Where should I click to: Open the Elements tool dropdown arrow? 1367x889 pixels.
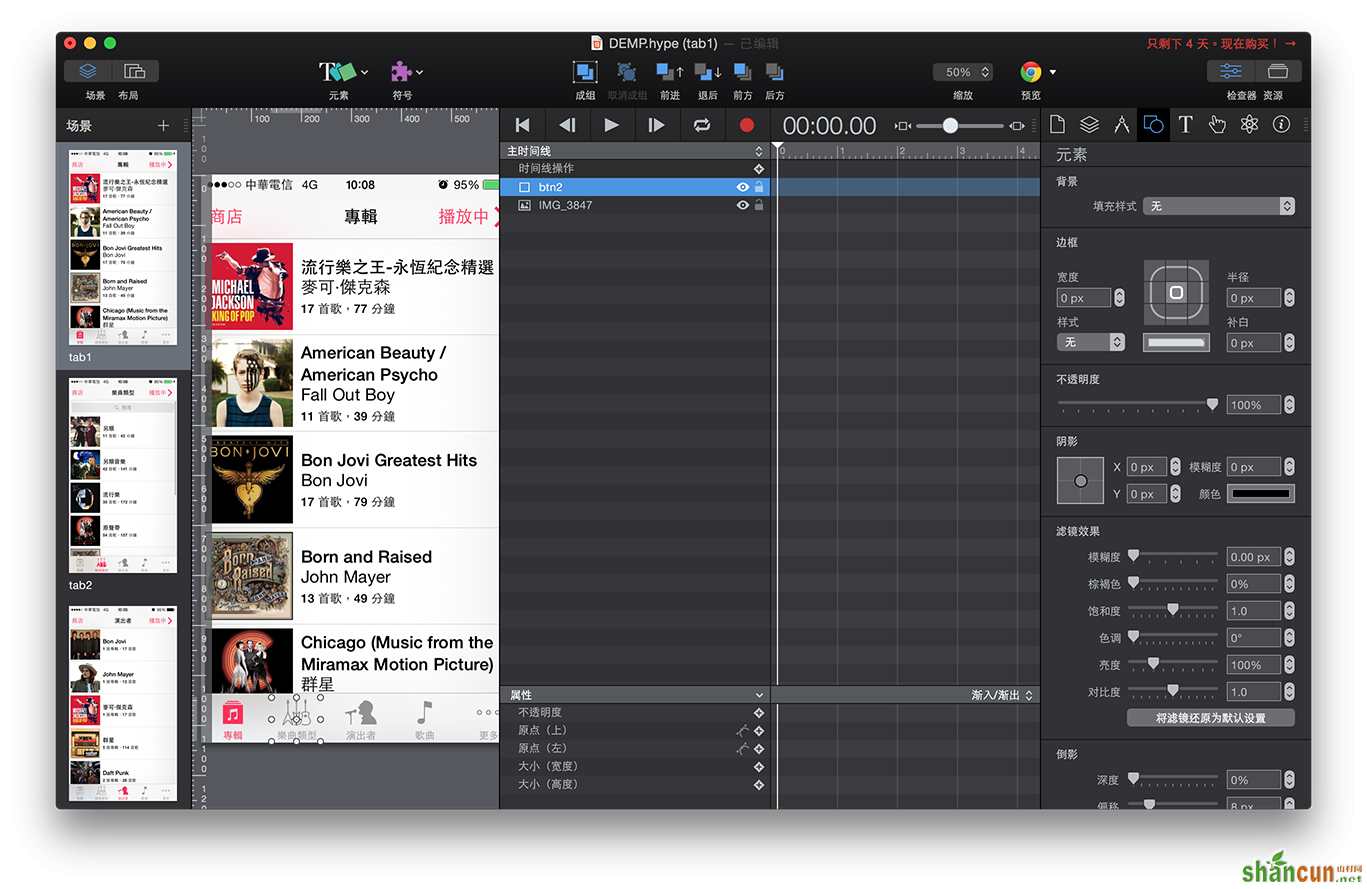pyautogui.click(x=365, y=72)
